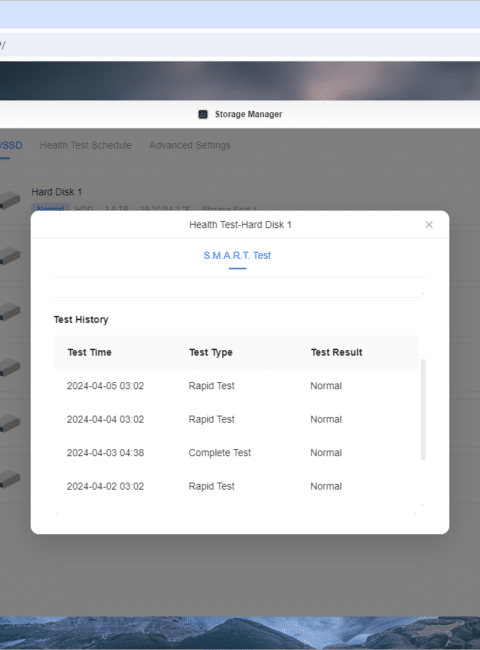Image resolution: width=480 pixels, height=650 pixels.
Task: Click the browser address bar
Action: point(240,45)
